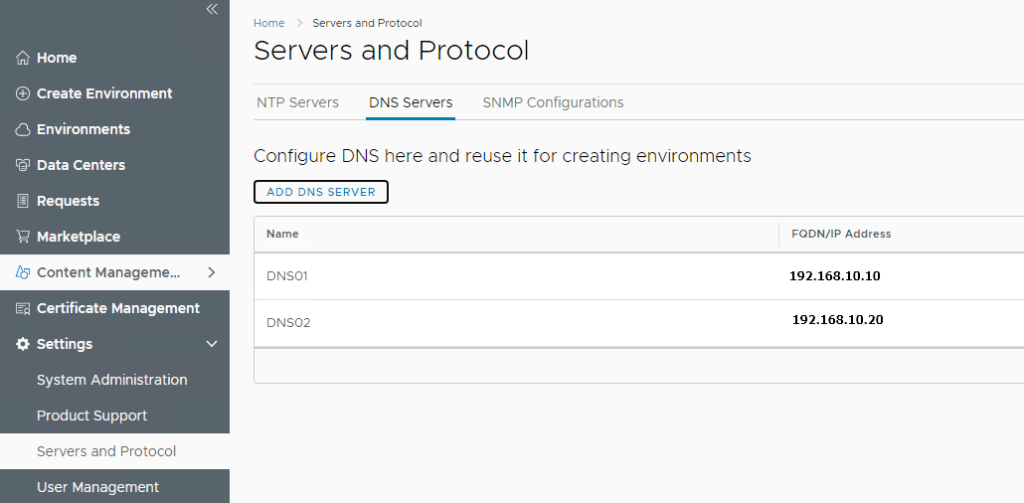The image size is (1024, 503).
Task: Click the Create Environment plus icon
Action: coord(23,94)
